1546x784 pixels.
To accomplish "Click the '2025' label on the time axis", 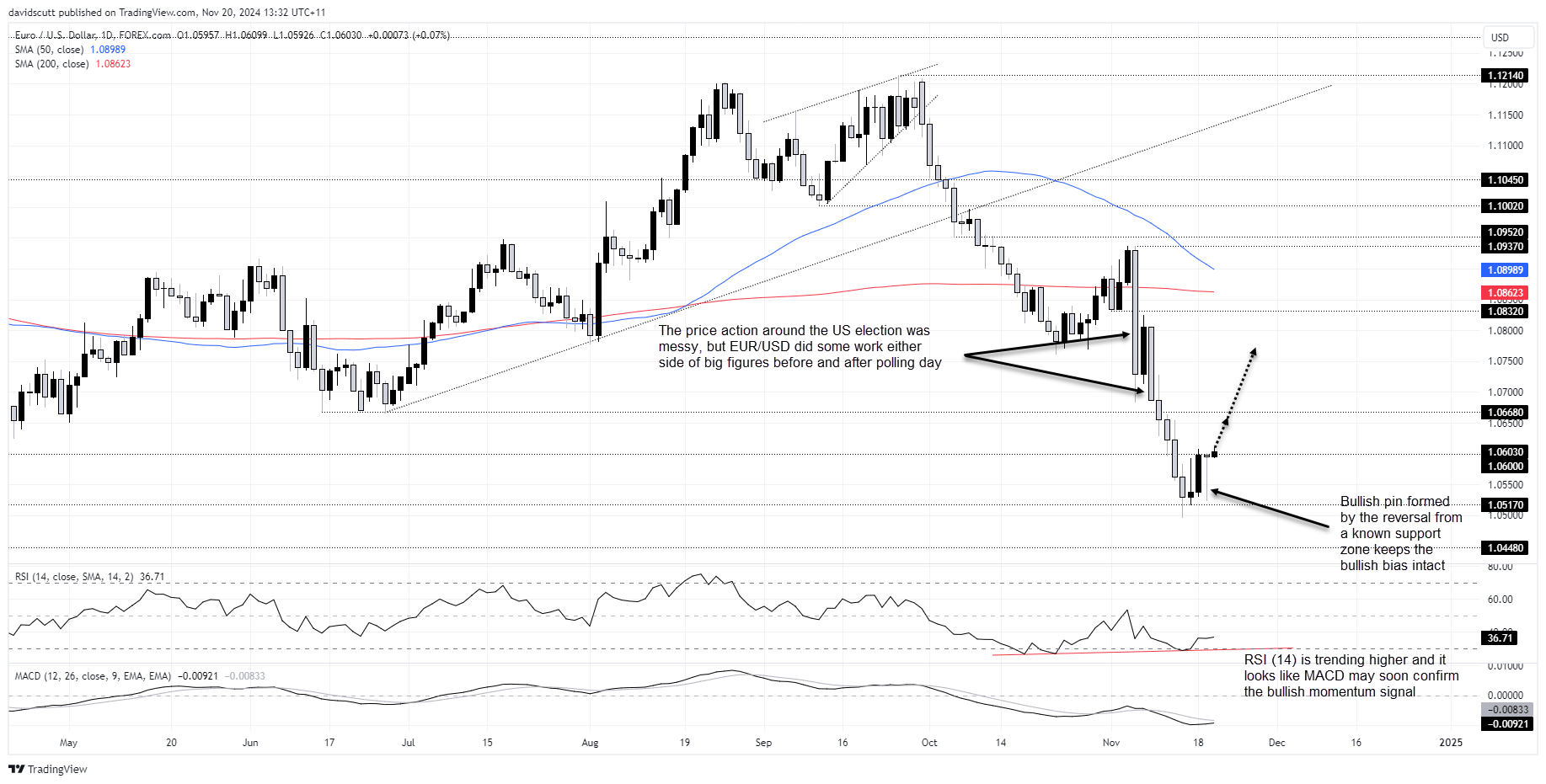I will point(1451,743).
